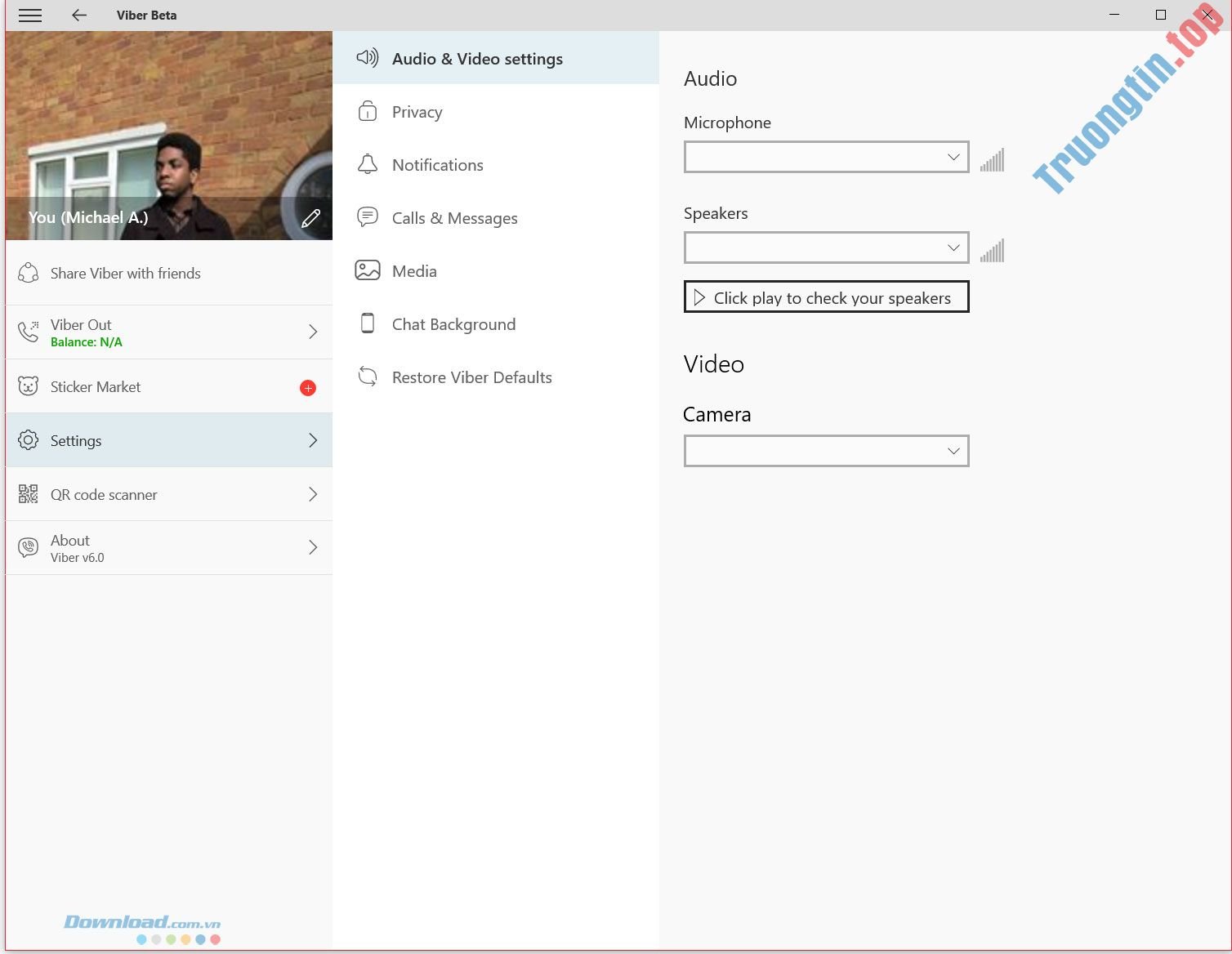Click the speaker icon for Audio & Video settings
The image size is (1232, 954).
tap(368, 57)
